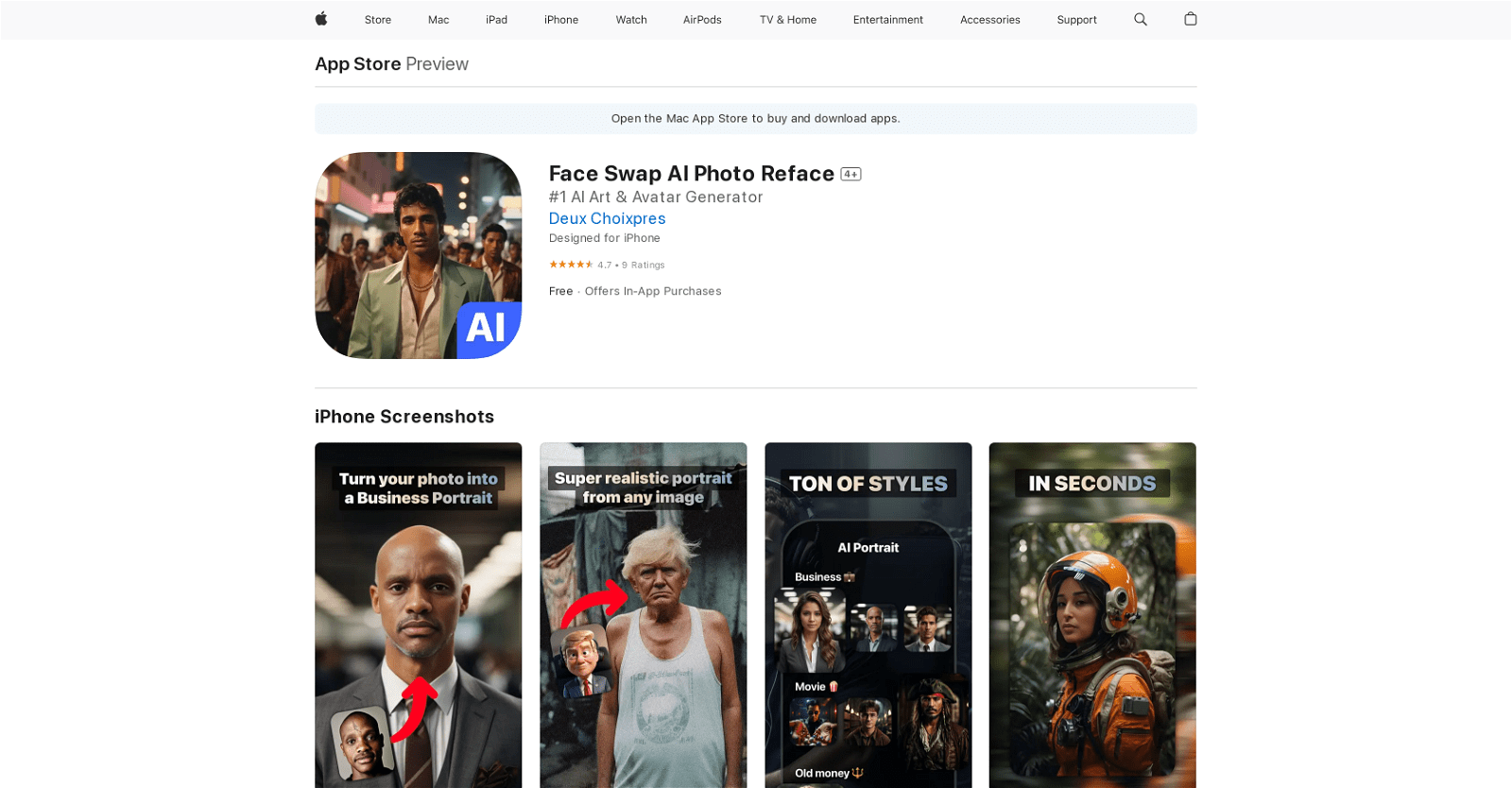This screenshot has height=788, width=1512.
Task: Open the Business Portrait screenshot
Action: pos(418,614)
